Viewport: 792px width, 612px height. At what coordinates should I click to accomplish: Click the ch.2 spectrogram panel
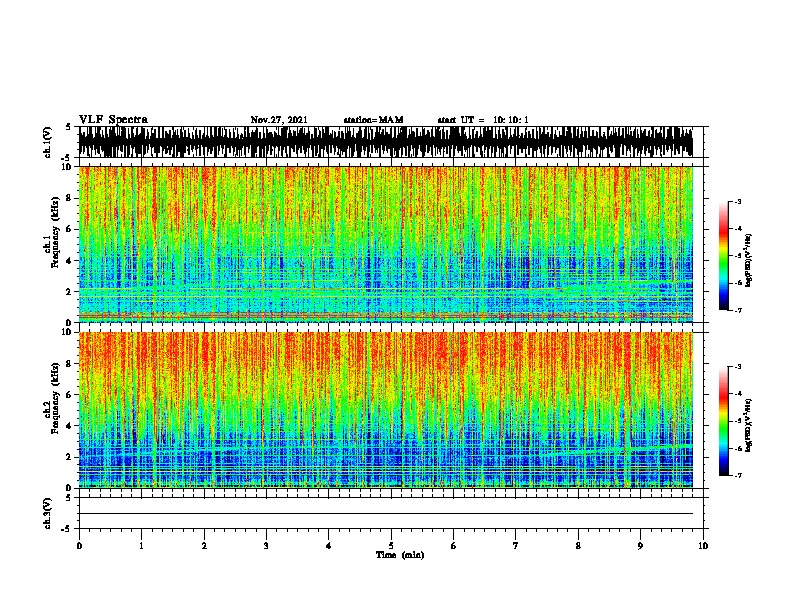click(386, 410)
